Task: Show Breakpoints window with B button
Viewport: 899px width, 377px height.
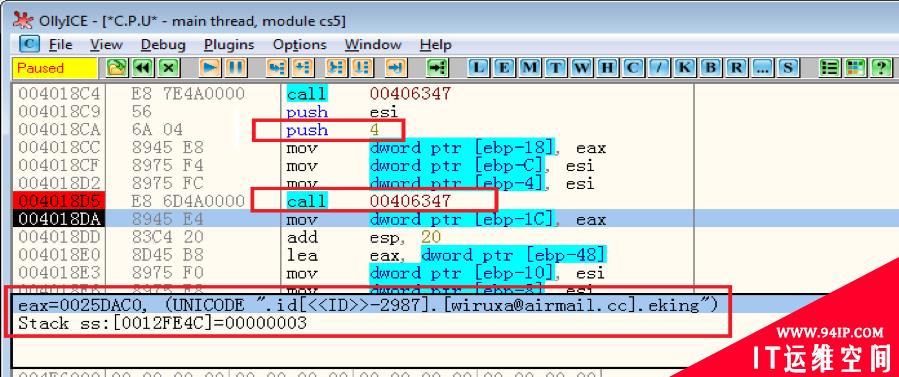Action: [710, 68]
